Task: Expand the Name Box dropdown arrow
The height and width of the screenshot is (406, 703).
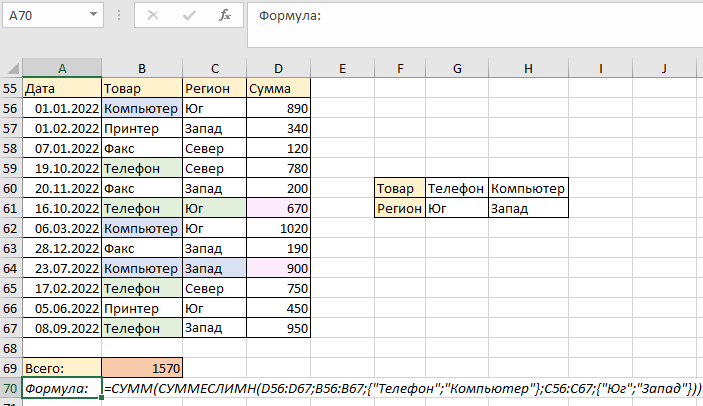Action: coord(94,15)
